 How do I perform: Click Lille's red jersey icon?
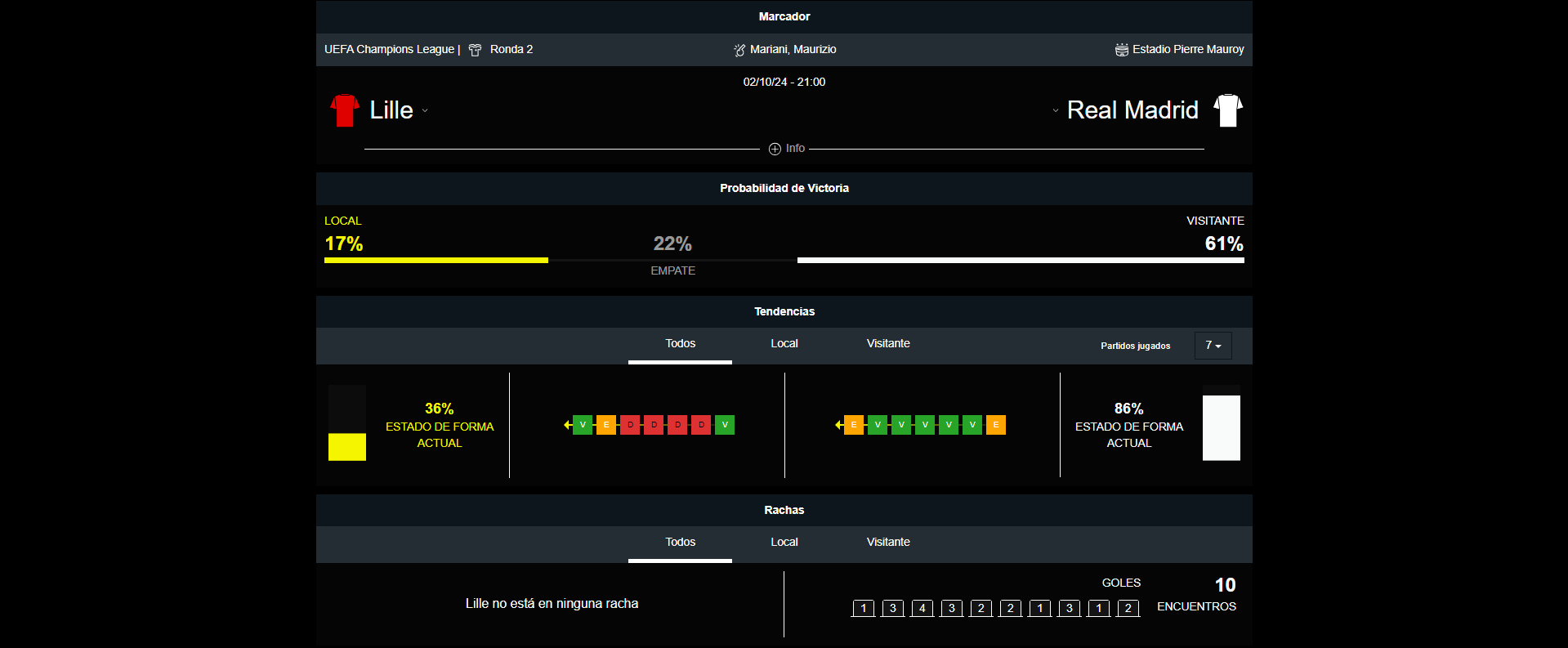coord(344,110)
